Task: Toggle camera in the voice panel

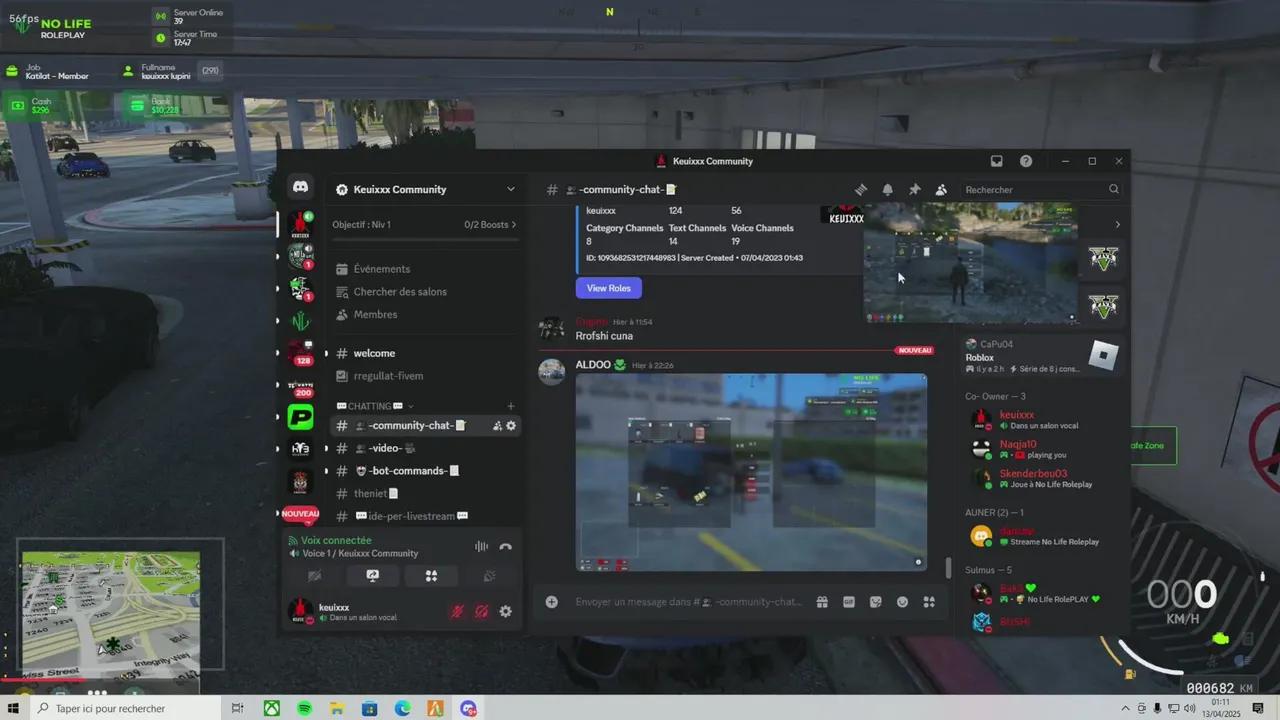Action: click(314, 576)
